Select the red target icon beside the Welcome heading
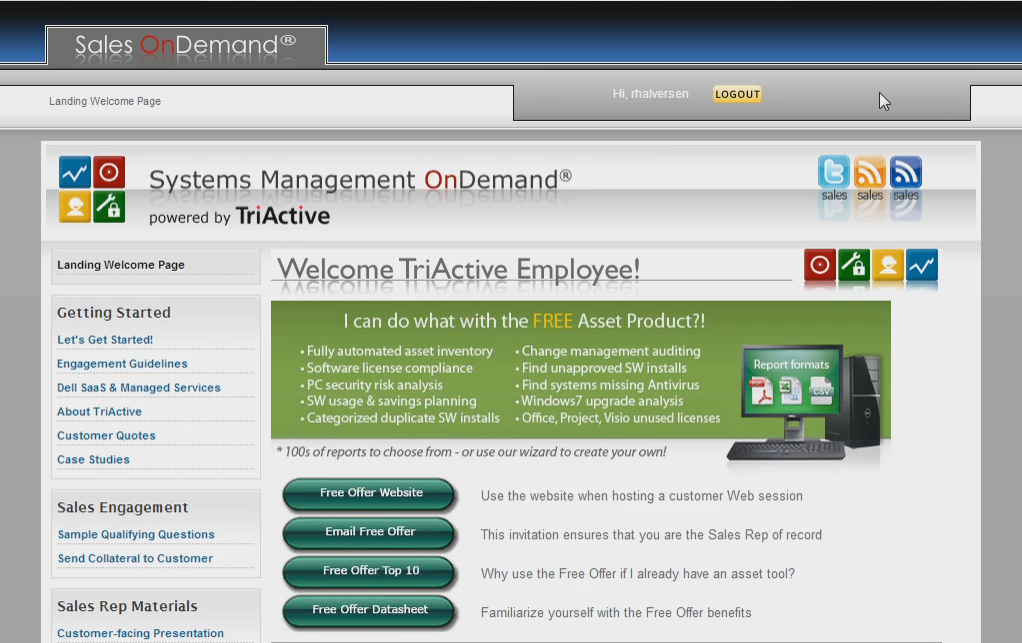Image resolution: width=1022 pixels, height=643 pixels. [820, 265]
